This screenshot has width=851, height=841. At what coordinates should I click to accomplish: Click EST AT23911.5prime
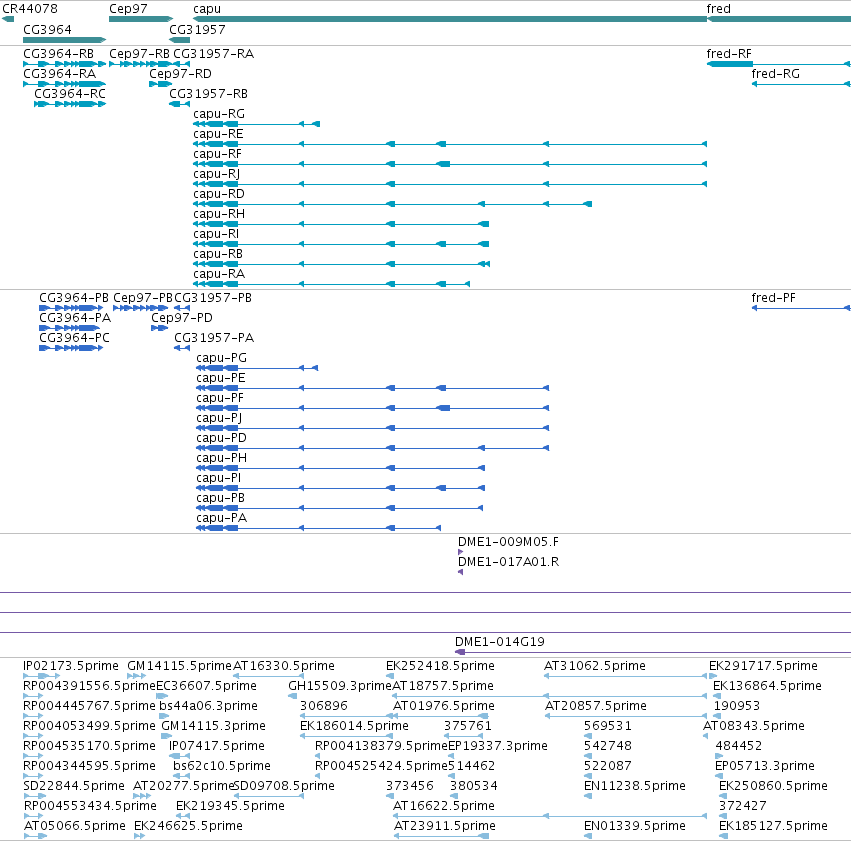pyautogui.click(x=441, y=836)
